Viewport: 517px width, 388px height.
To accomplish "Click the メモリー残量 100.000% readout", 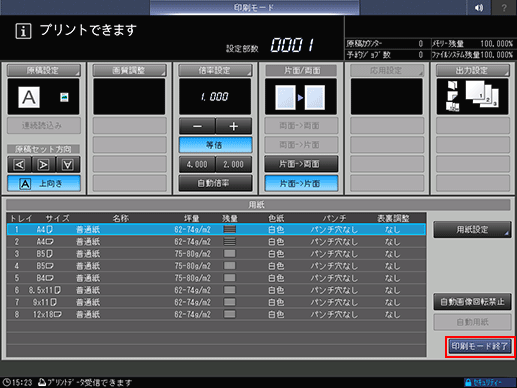I will click(472, 44).
